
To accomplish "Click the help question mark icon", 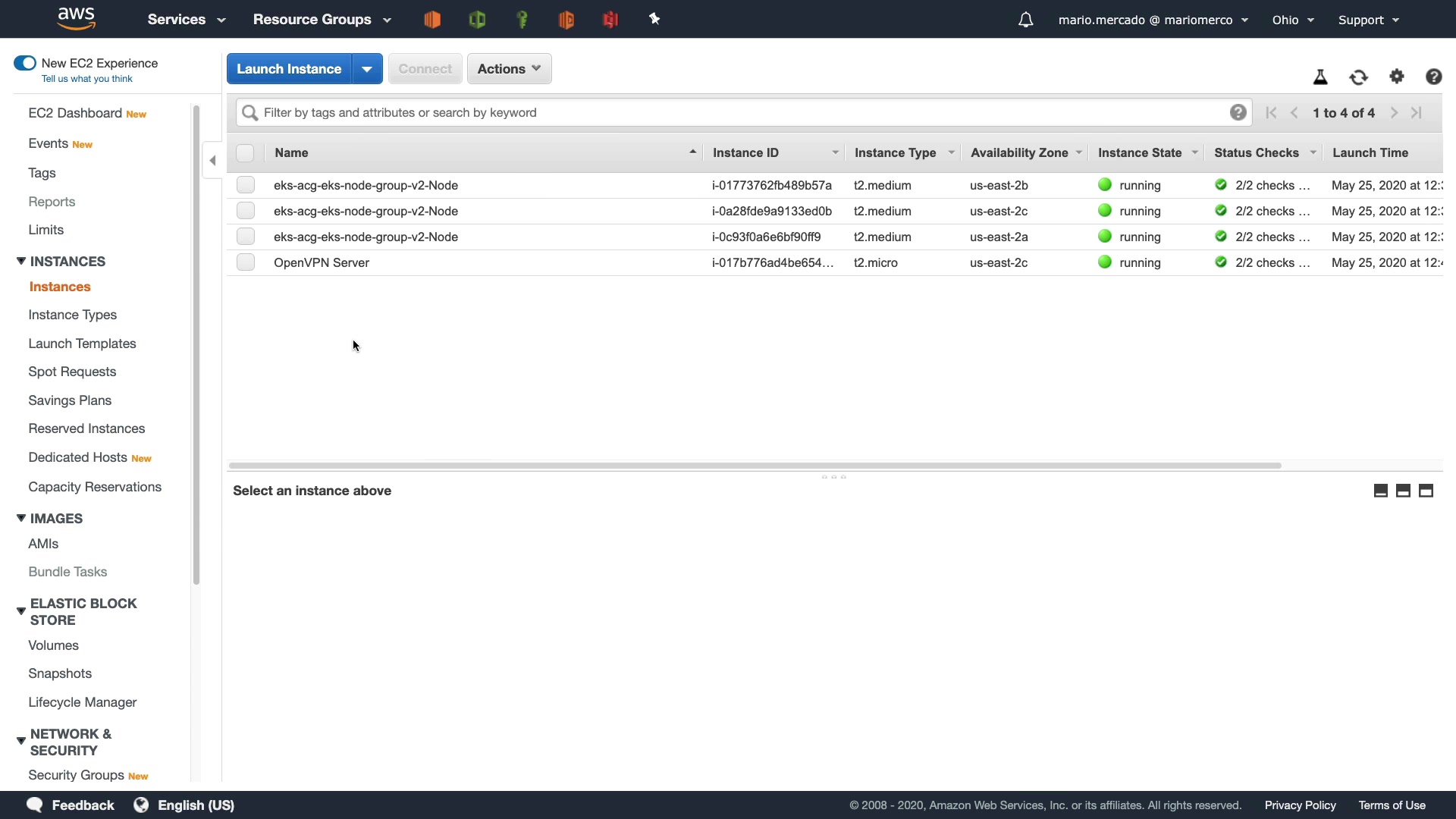I will (1433, 77).
